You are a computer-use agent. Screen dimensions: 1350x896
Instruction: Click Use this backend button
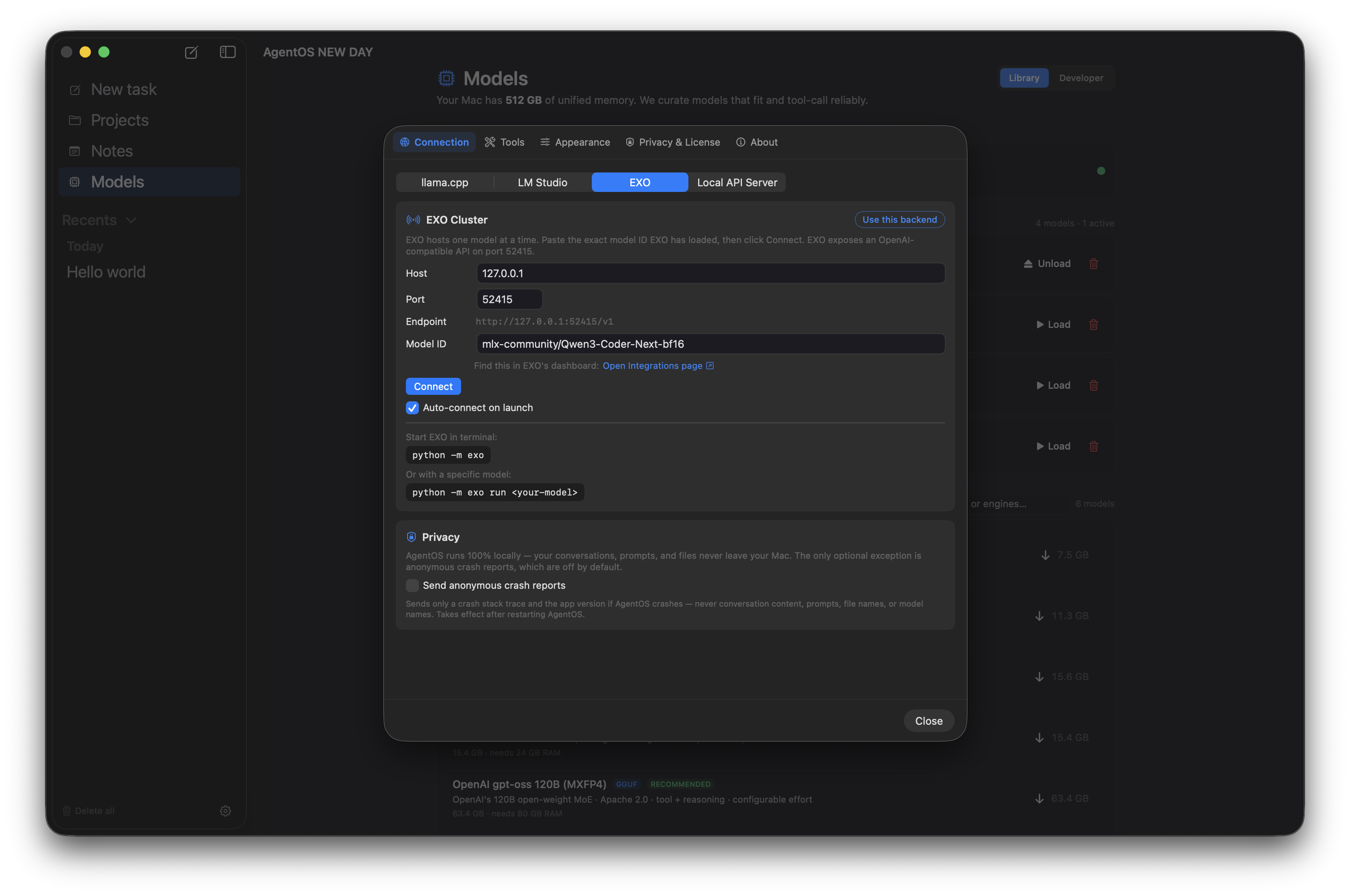click(x=899, y=220)
